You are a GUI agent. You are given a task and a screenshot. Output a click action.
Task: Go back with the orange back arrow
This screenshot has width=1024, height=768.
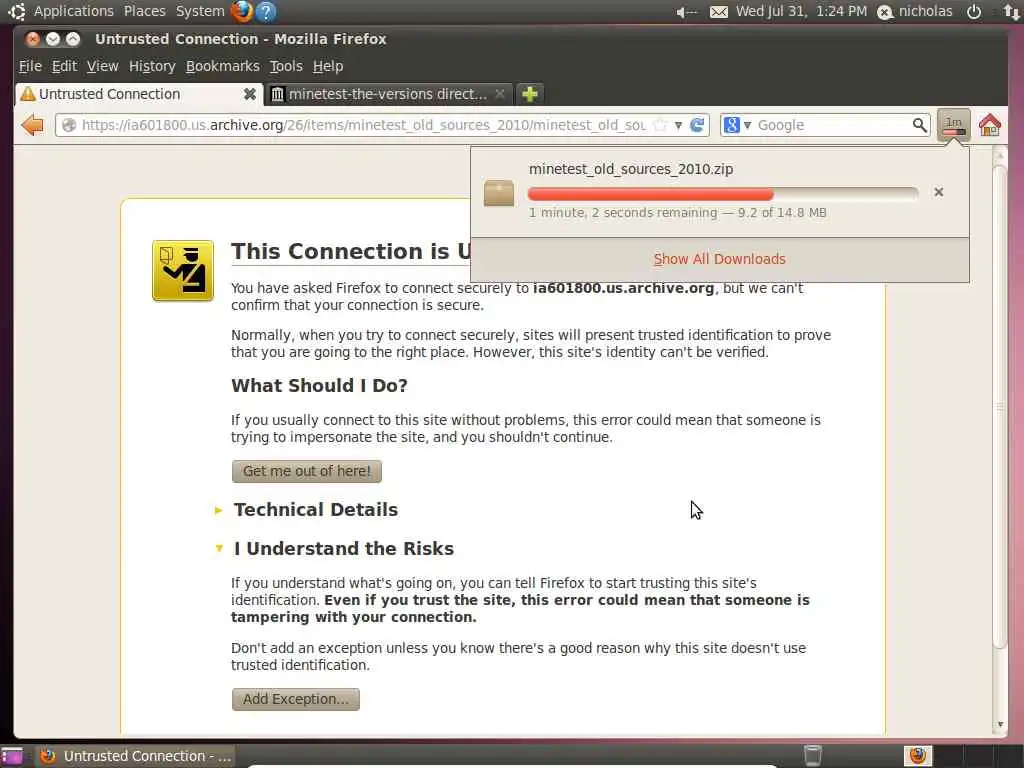[x=32, y=125]
